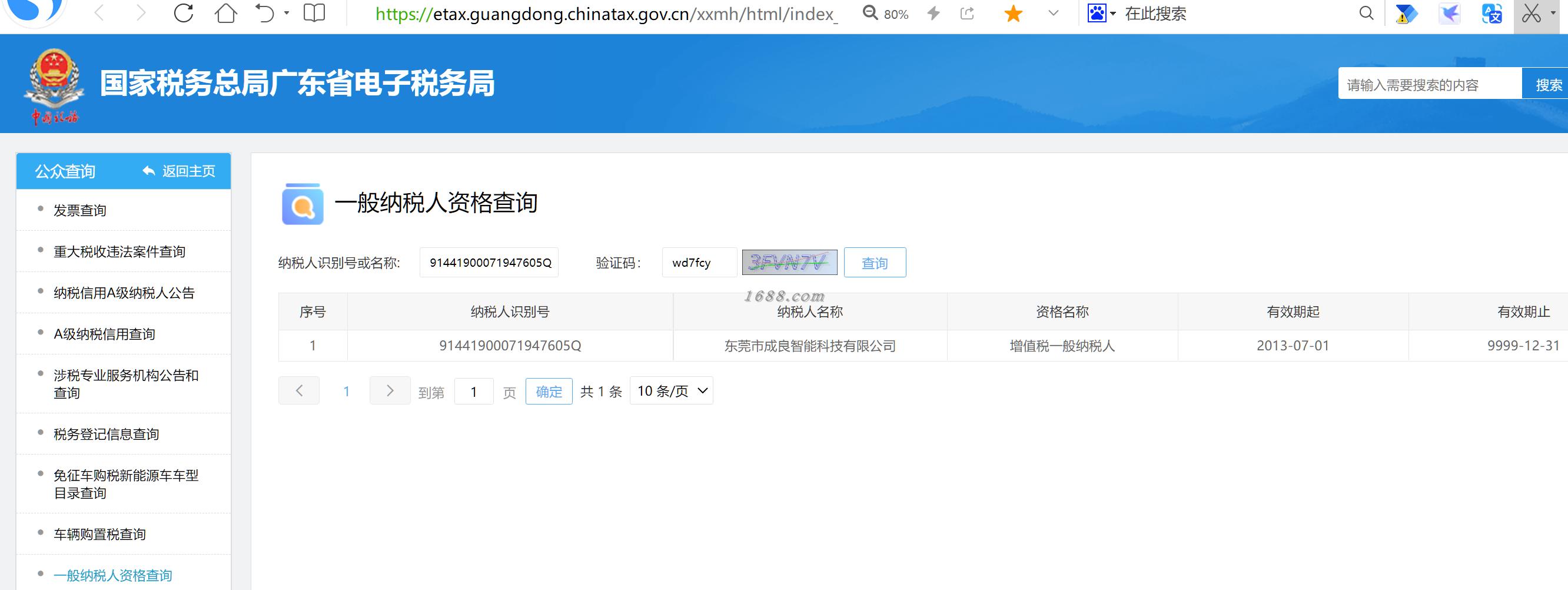Click date cell '9999-12-31'
Image resolution: width=1568 pixels, height=590 pixels.
[x=1524, y=346]
